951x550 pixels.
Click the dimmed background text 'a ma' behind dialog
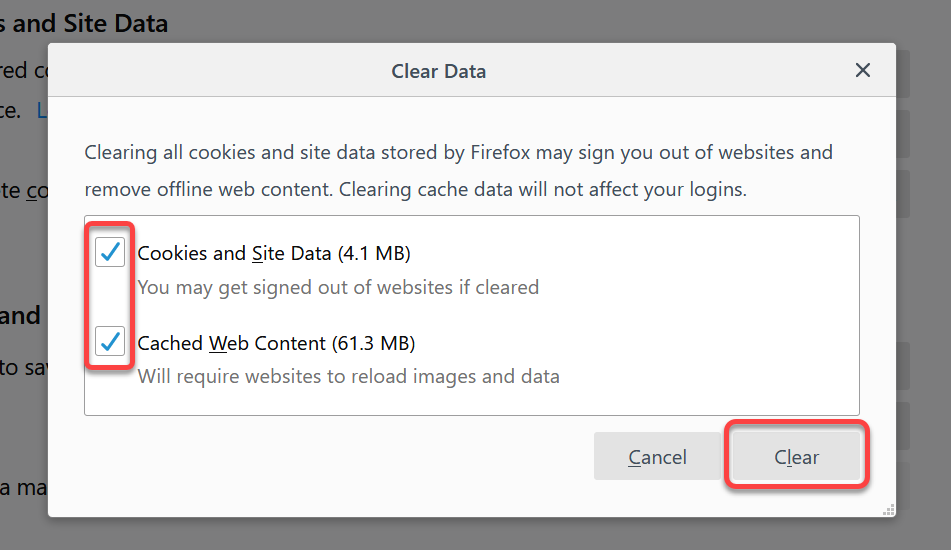coord(23,487)
